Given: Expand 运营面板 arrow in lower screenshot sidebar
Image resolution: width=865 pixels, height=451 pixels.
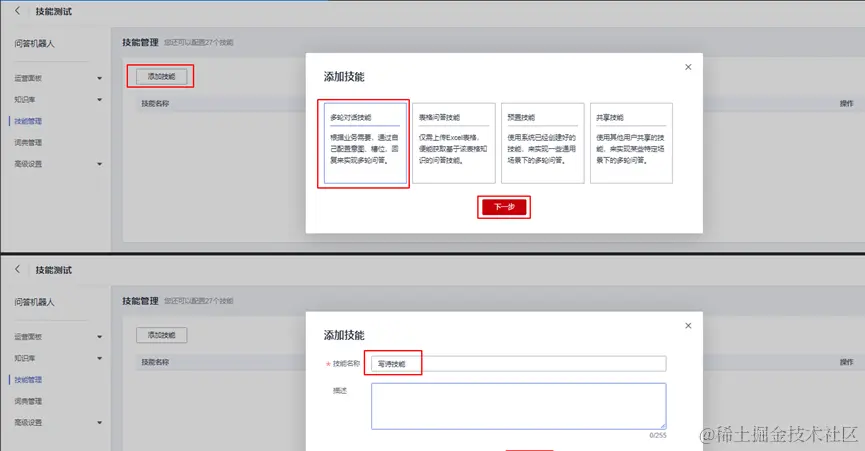Looking at the screenshot, I should 100,337.
